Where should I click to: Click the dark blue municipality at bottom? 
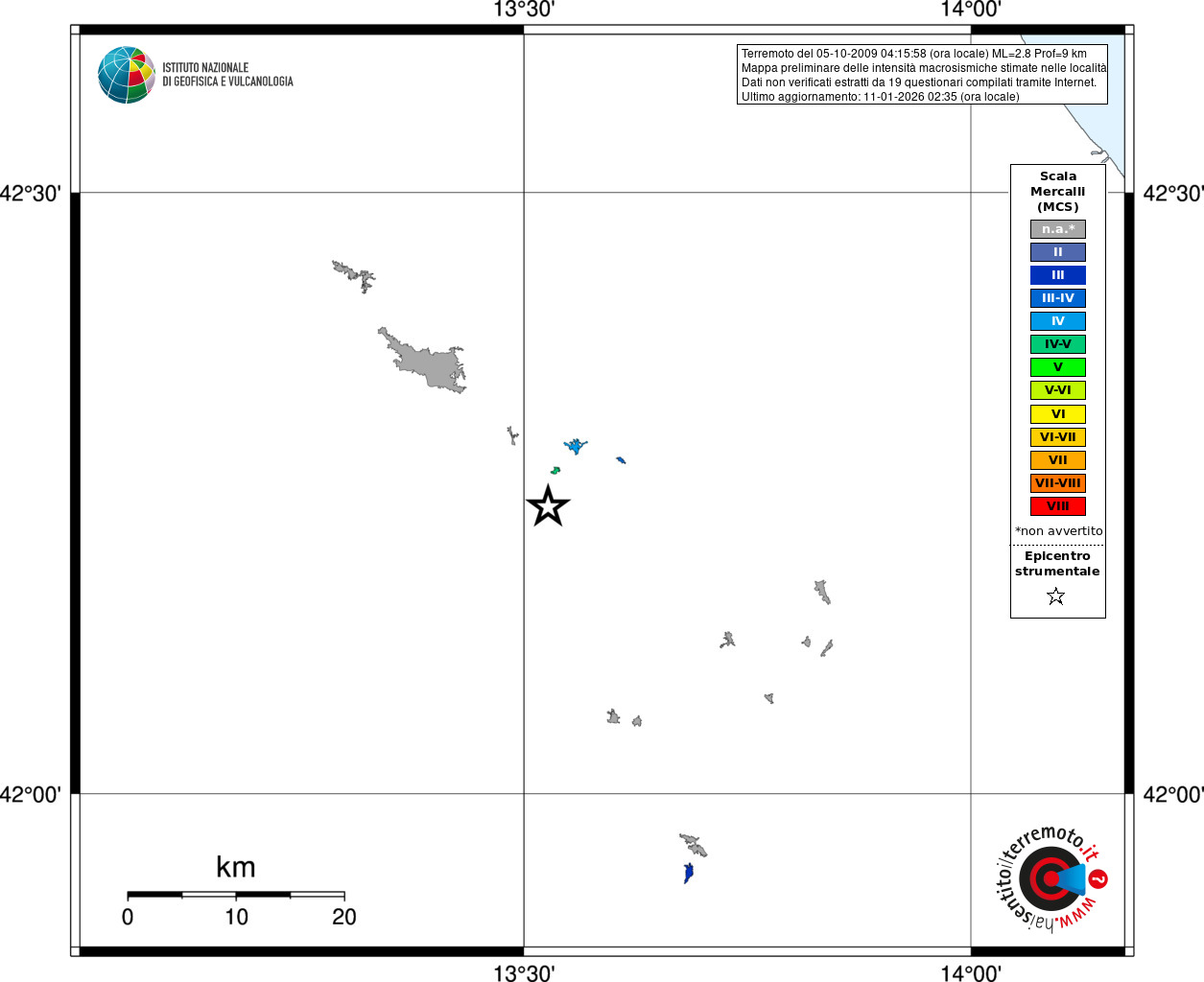688,873
